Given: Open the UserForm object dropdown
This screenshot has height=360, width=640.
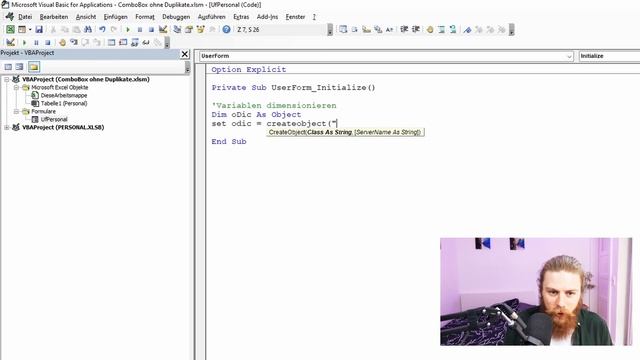Looking at the screenshot, I should tap(569, 56).
